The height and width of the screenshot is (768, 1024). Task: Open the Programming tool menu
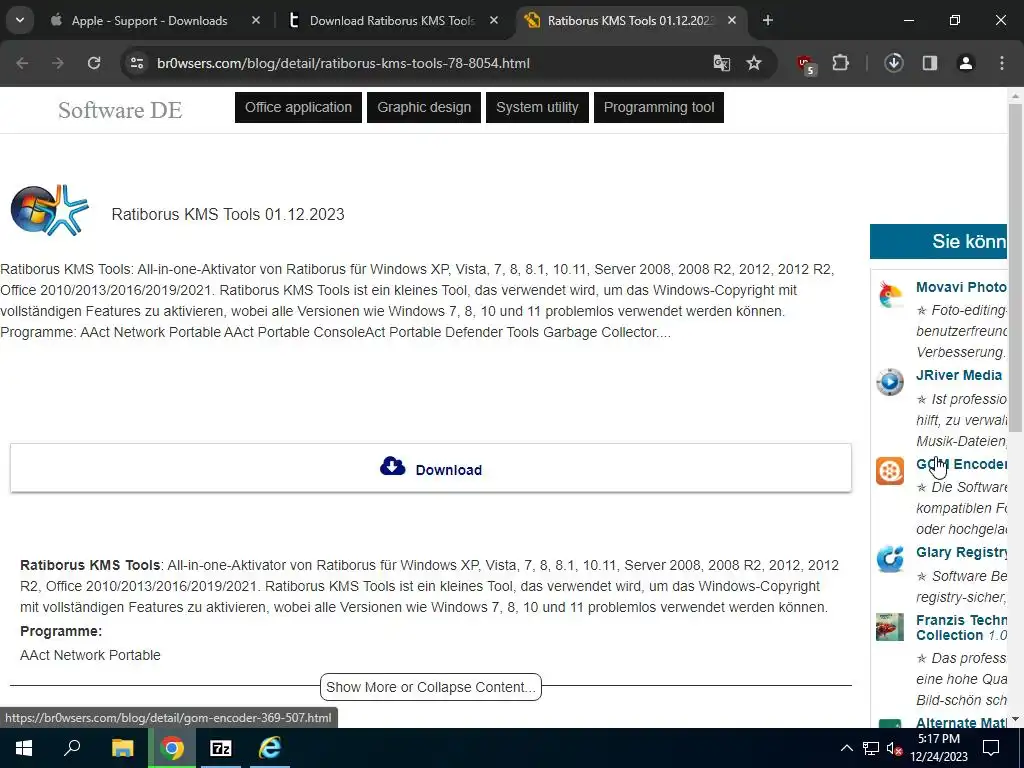[x=659, y=107]
